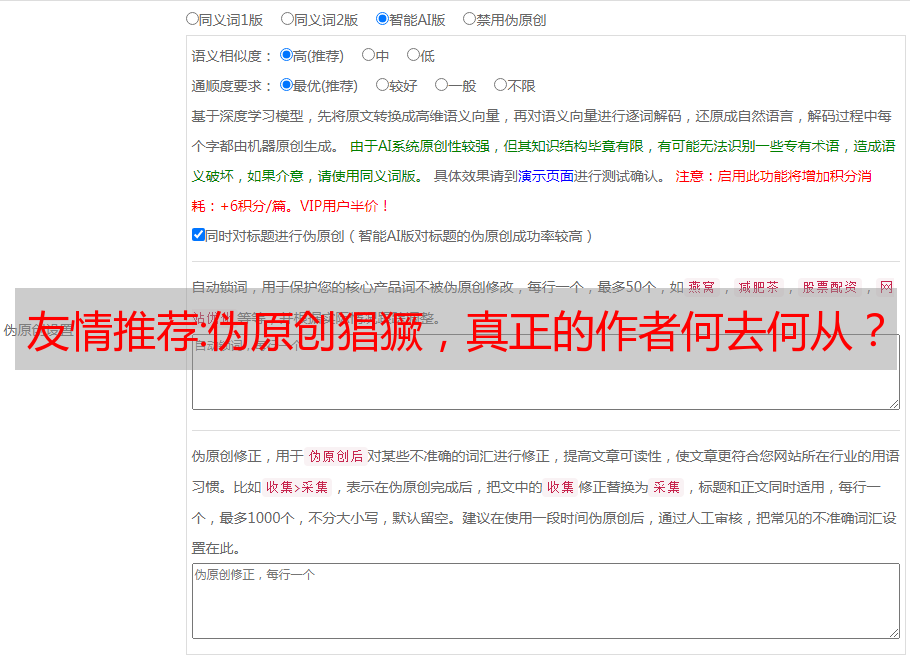Screen dimensions: 911x658
Task: Toggle 同时对标题进行伪原创 checkbox
Action: (198, 235)
